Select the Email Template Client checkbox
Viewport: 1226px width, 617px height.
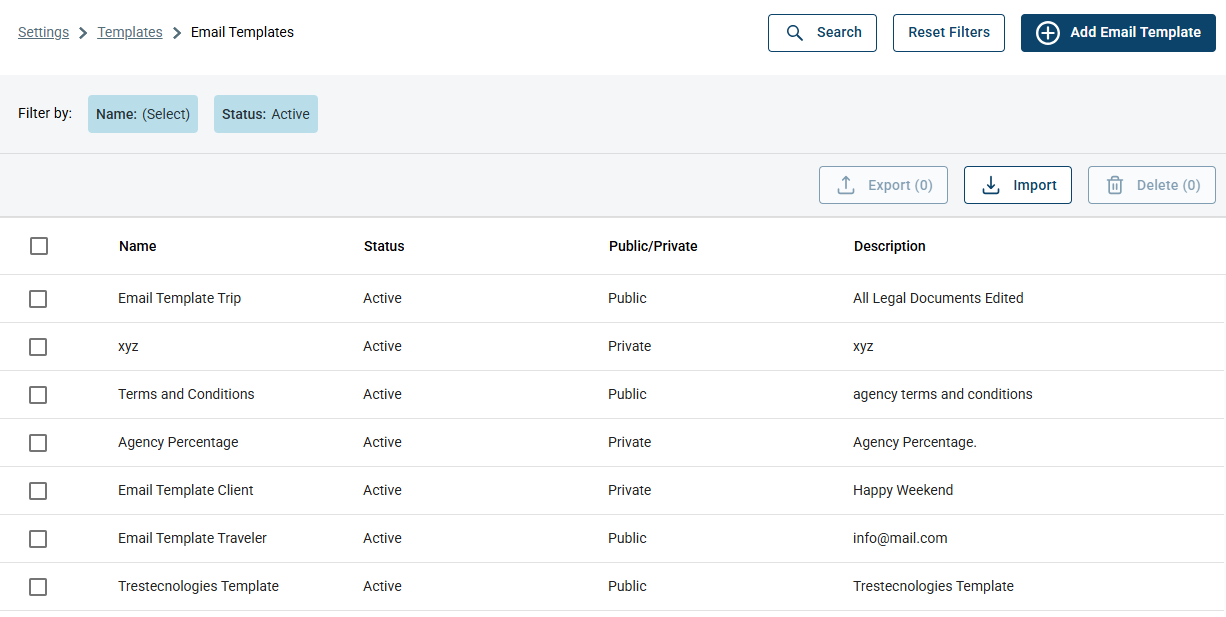38,491
